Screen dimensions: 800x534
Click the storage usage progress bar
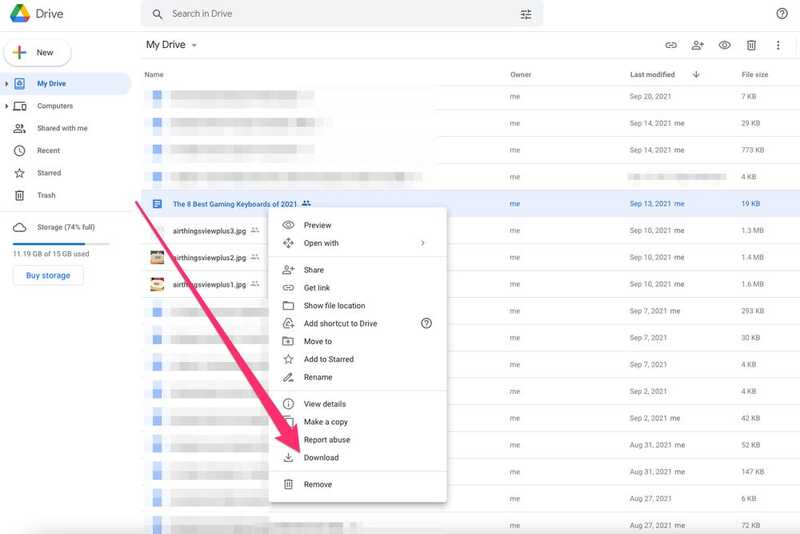(61, 244)
